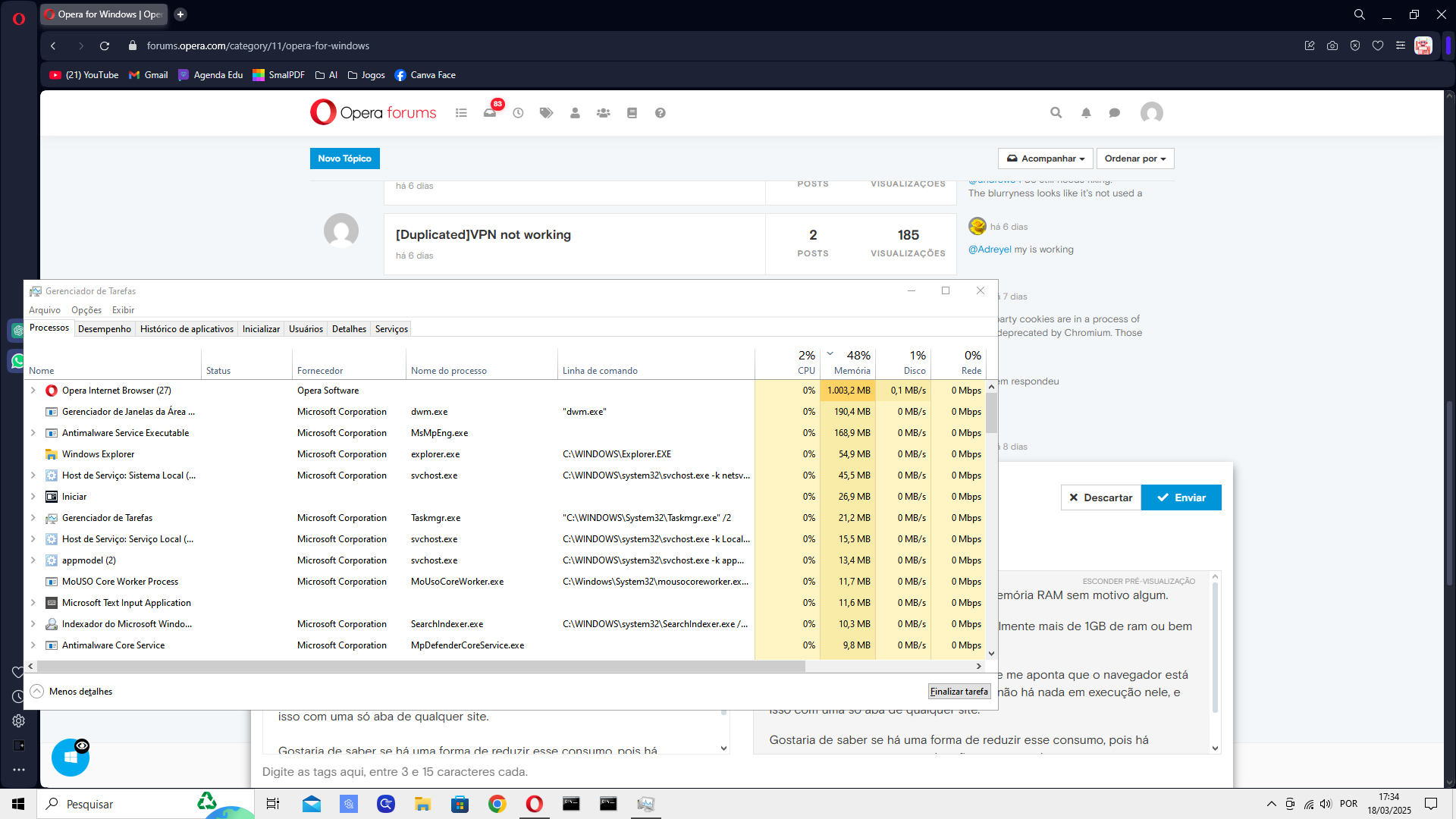Open Opções menu in Task Manager

click(x=86, y=310)
